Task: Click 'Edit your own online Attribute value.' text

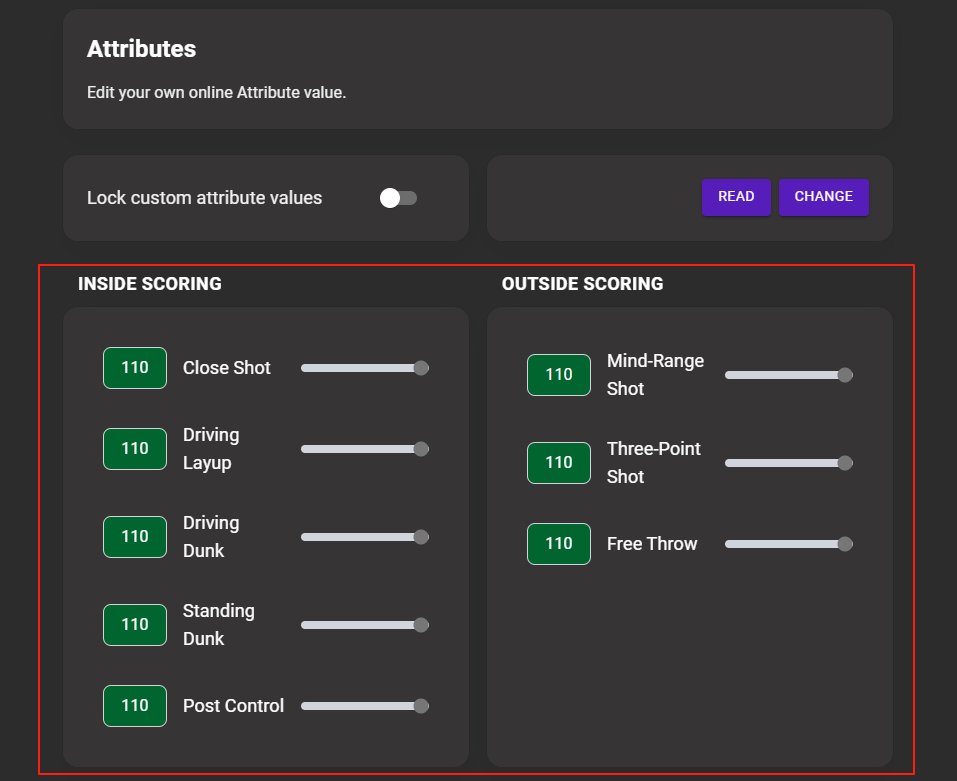Action: [216, 93]
